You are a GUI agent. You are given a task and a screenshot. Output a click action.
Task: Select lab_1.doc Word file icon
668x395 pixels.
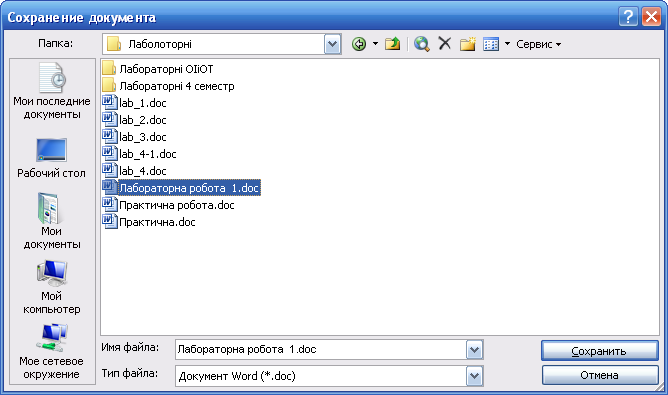click(x=109, y=103)
